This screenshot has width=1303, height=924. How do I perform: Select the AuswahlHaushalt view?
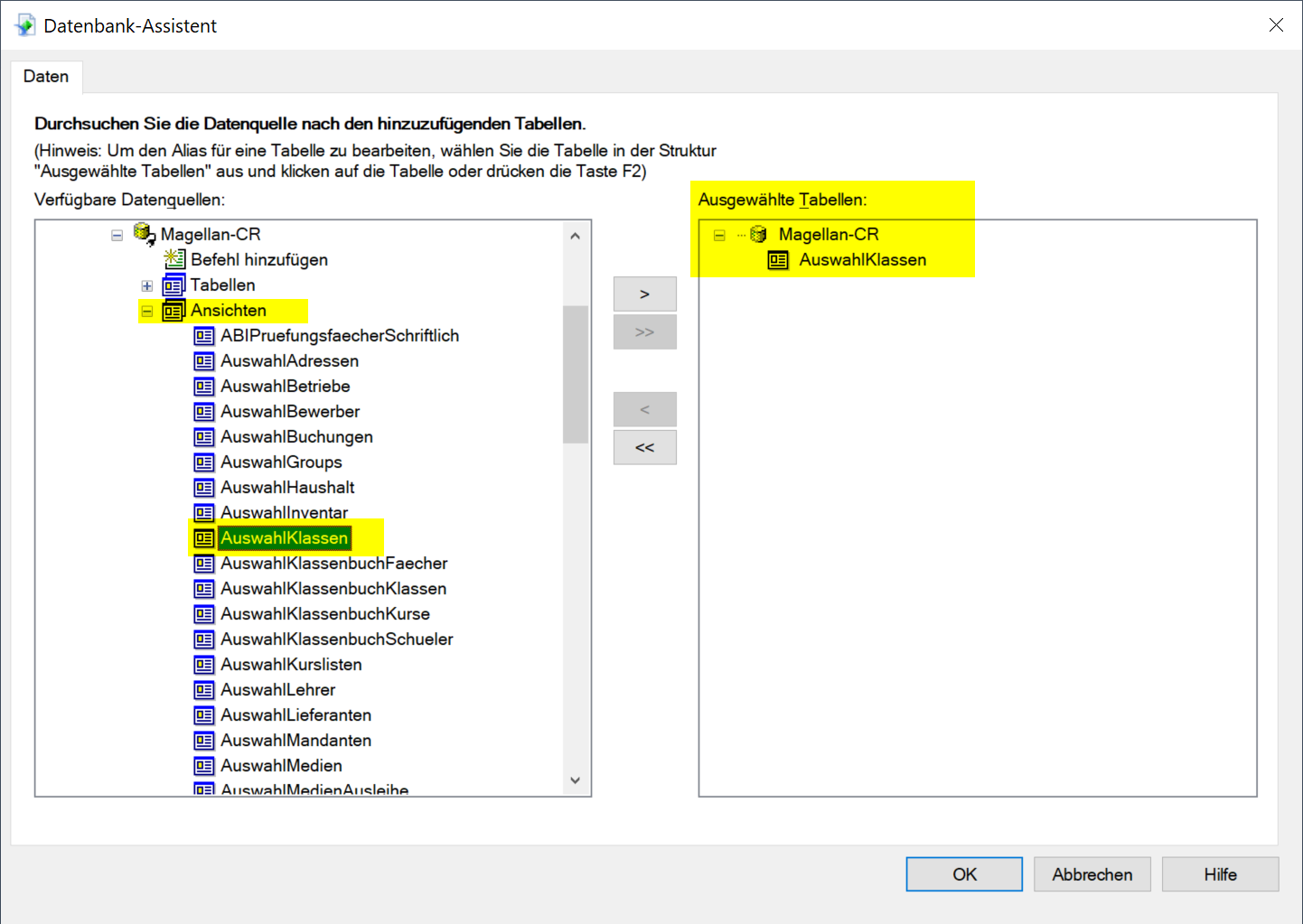coord(287,488)
